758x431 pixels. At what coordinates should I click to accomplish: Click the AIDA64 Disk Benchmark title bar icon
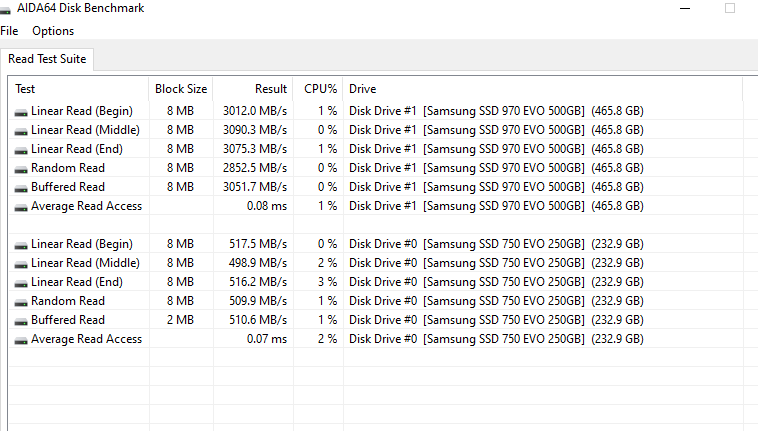pos(5,10)
